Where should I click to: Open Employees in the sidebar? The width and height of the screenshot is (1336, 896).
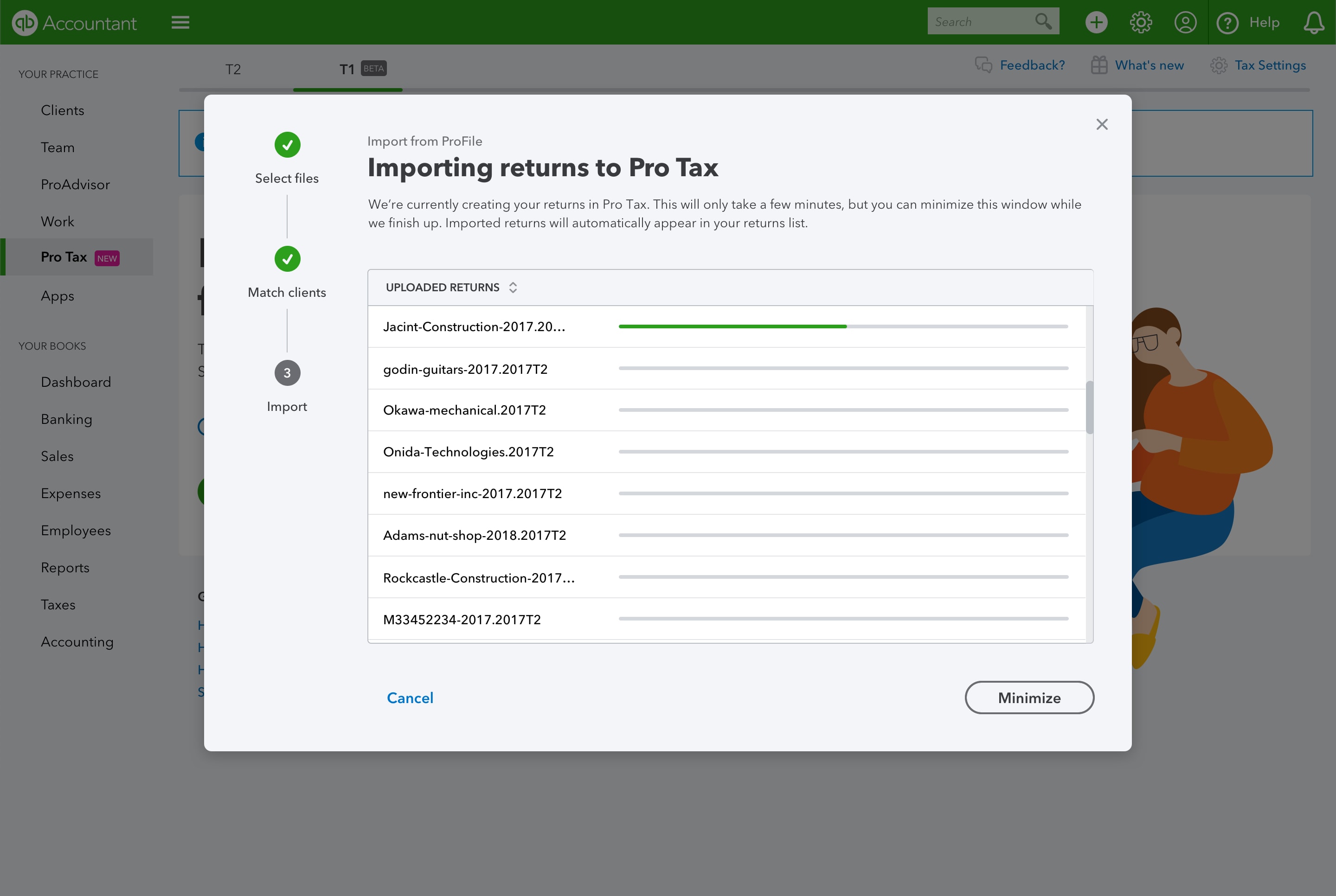76,531
